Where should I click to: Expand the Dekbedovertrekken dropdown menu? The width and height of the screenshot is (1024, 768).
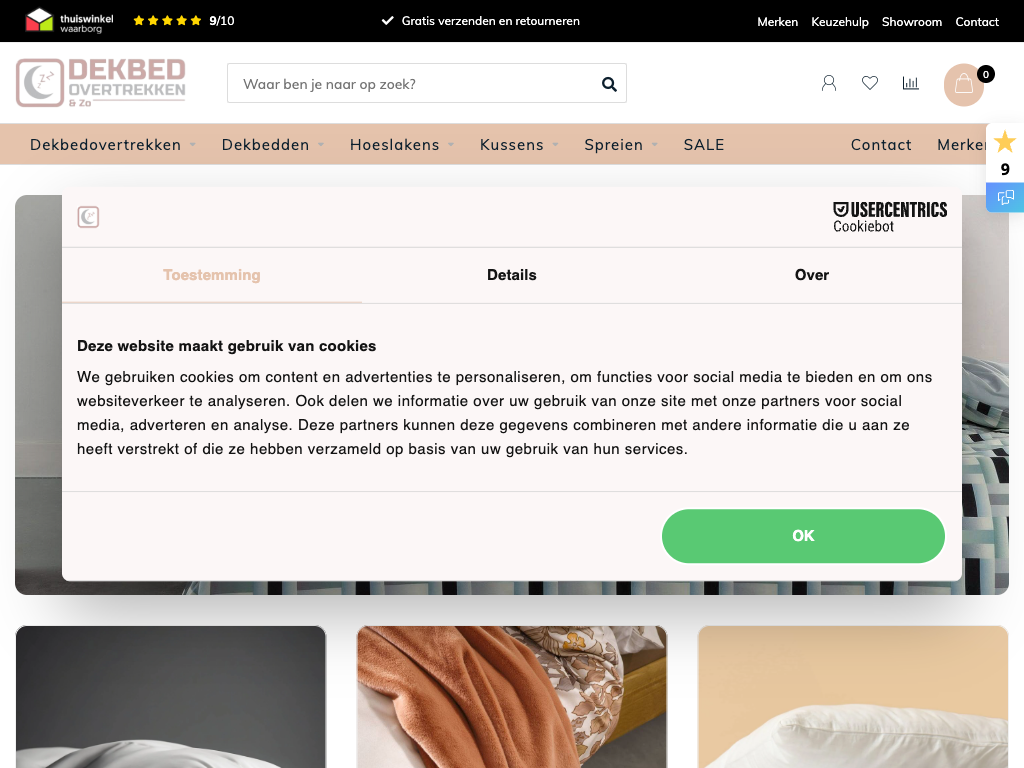tap(112, 144)
